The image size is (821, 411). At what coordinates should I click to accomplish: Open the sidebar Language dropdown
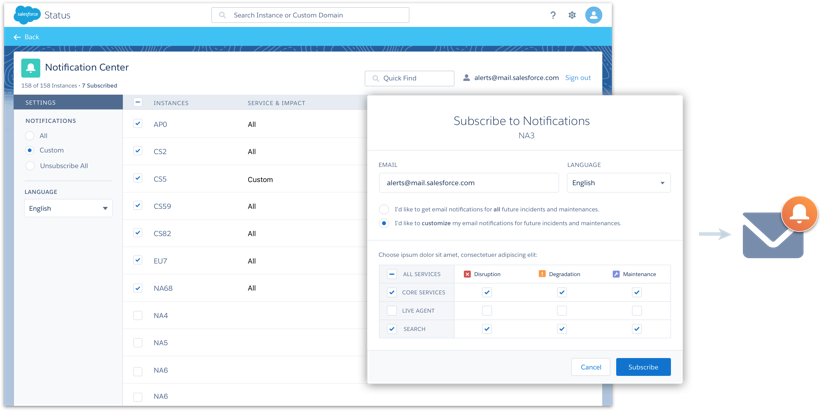coord(68,208)
